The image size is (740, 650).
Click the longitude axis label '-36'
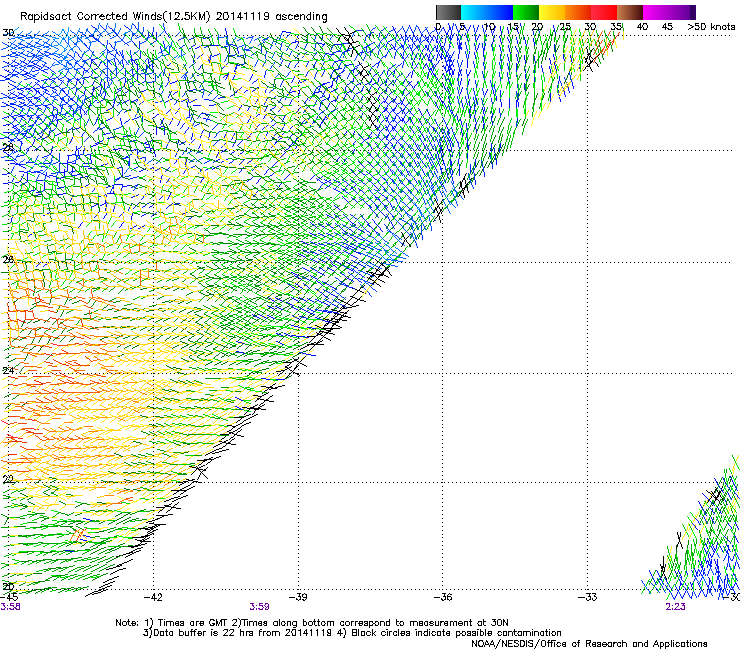pos(443,597)
